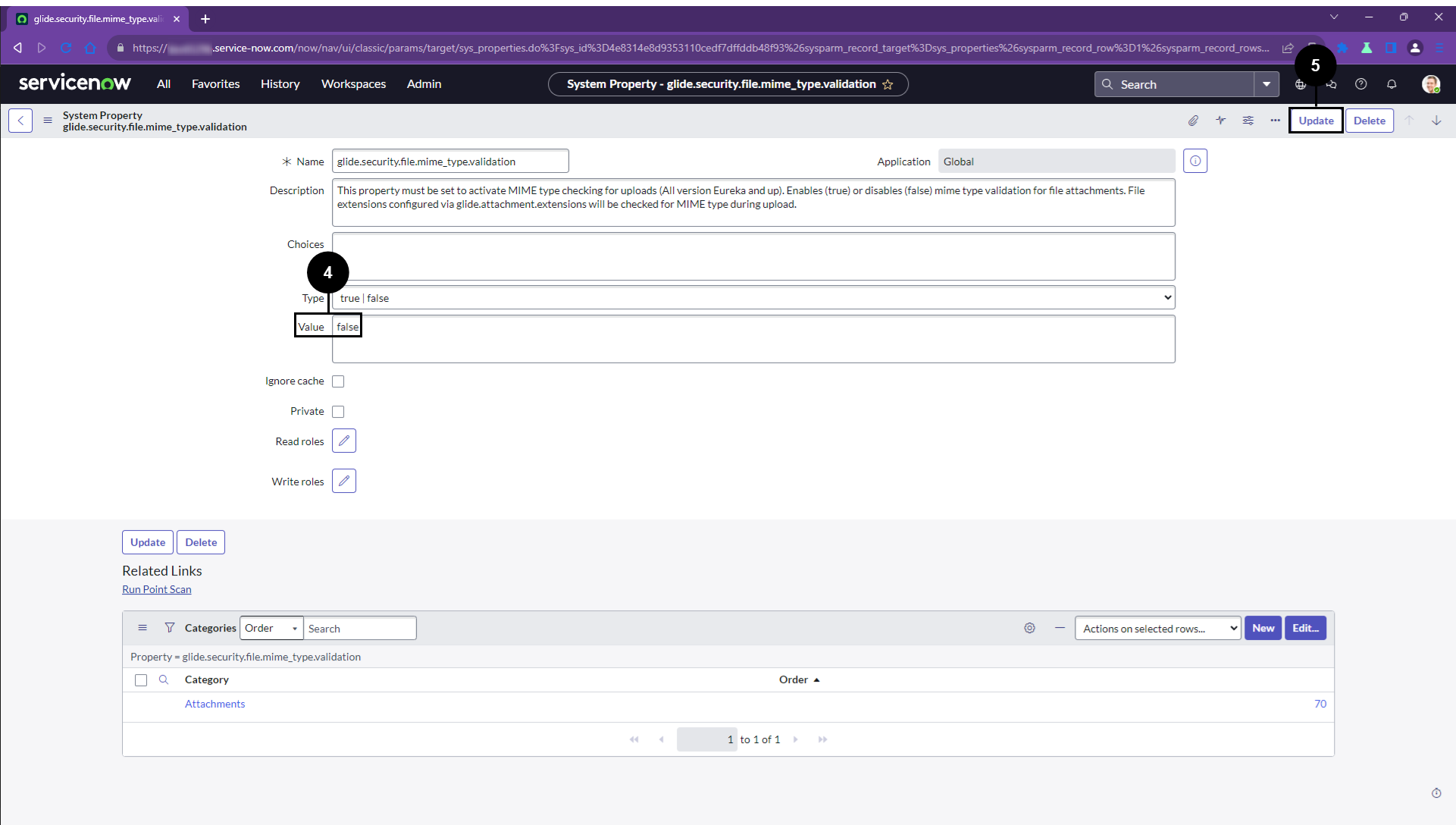
Task: Favorite this property with star icon
Action: click(888, 84)
